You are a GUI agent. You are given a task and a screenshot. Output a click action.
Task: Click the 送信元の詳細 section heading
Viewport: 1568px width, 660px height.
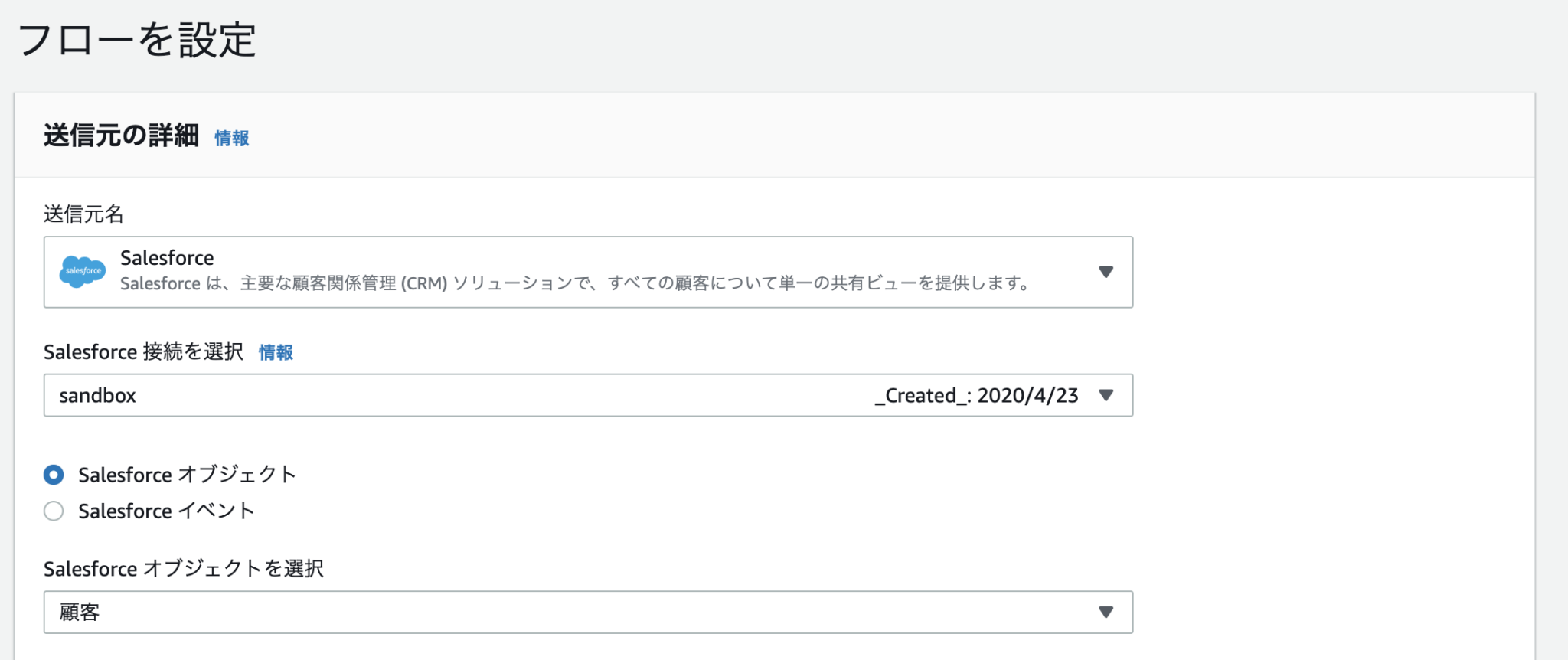pos(122,136)
